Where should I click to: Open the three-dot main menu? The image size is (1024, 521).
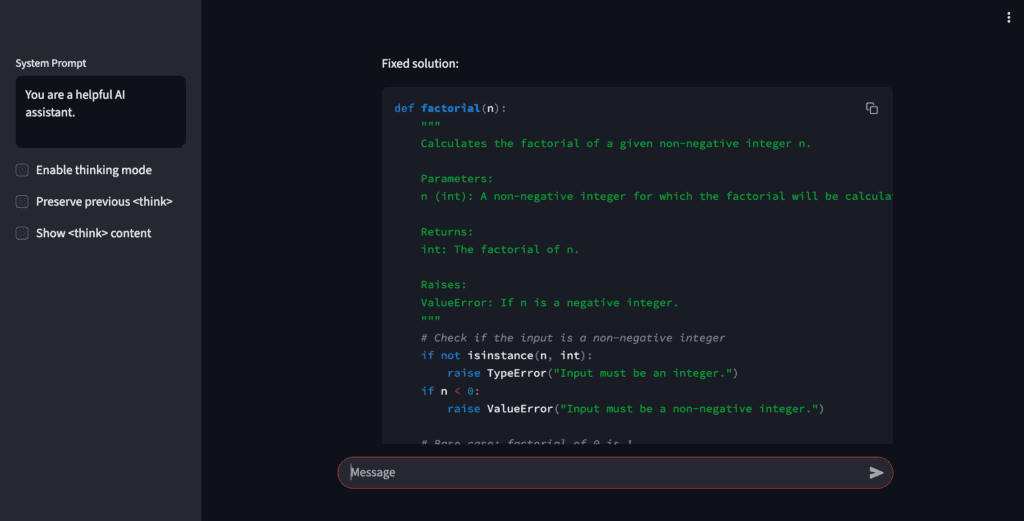point(1008,17)
